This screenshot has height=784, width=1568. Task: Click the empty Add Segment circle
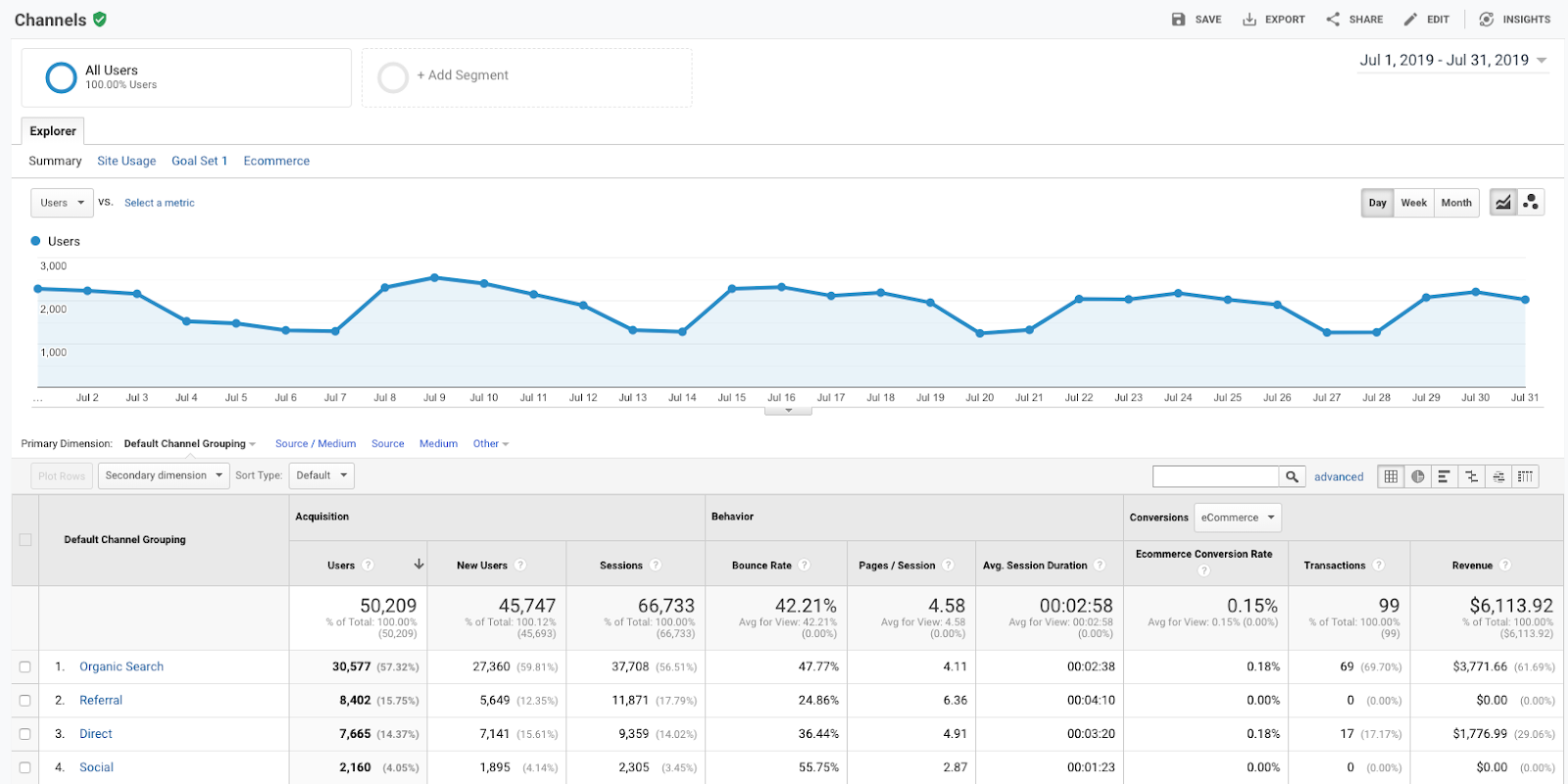click(393, 77)
